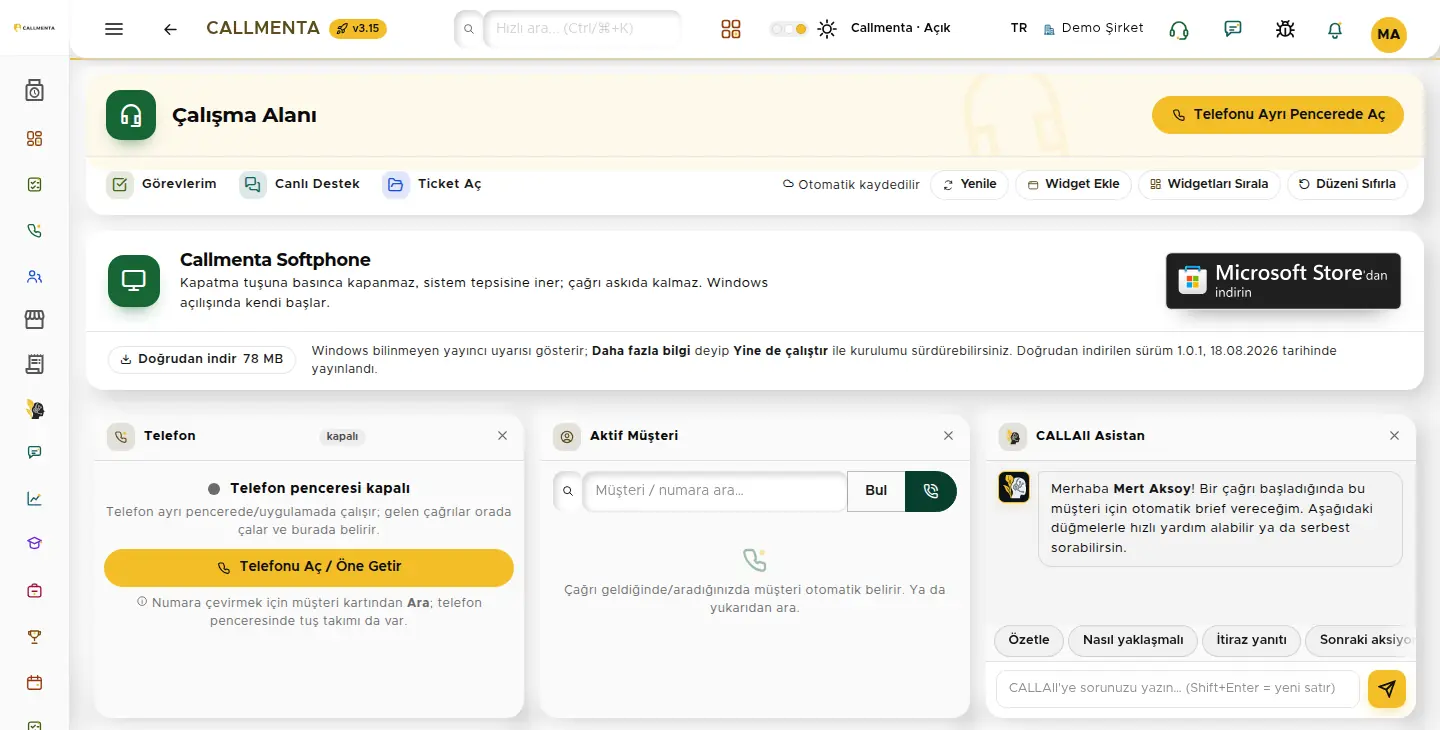Open the orange calendar sidebar icon

point(35,683)
